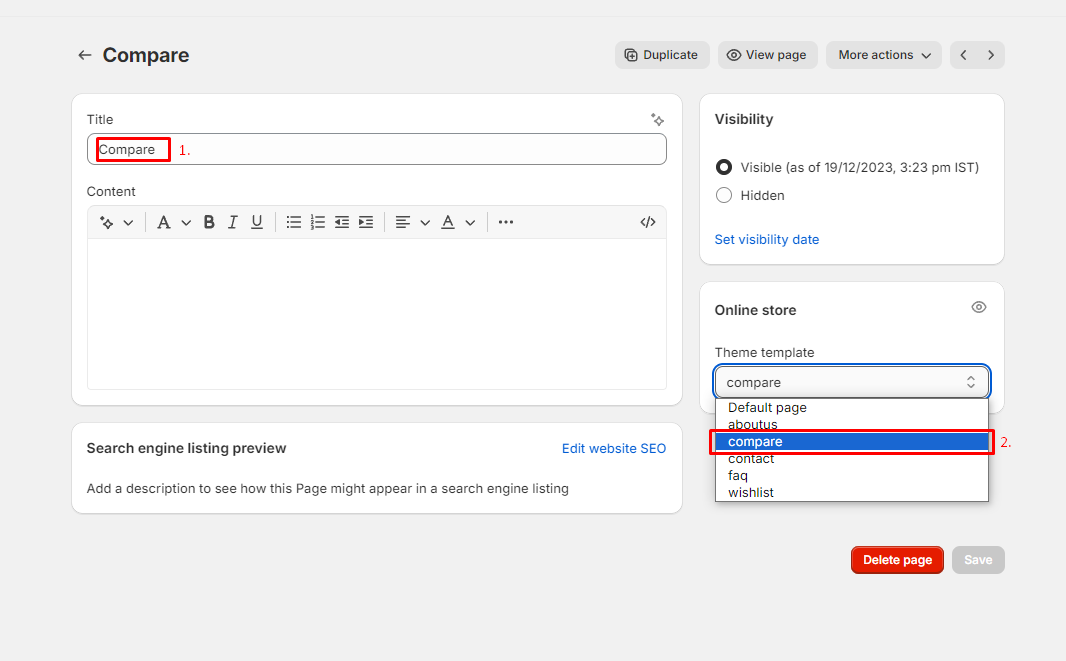
Task: Open more formatting options ellipsis
Action: pyautogui.click(x=506, y=222)
